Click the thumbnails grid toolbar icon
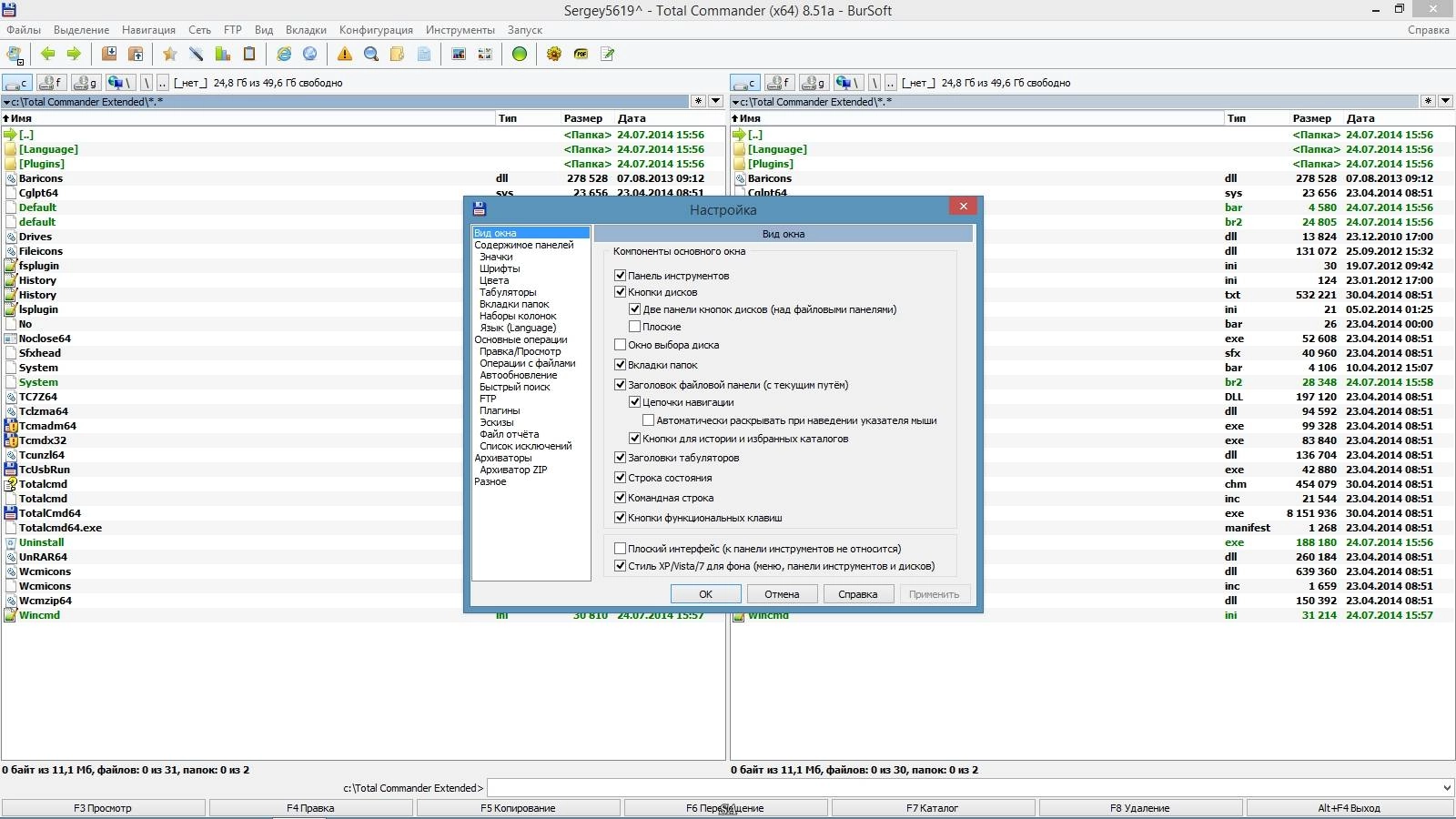Screen dimensions: 1456x819 tap(485, 55)
